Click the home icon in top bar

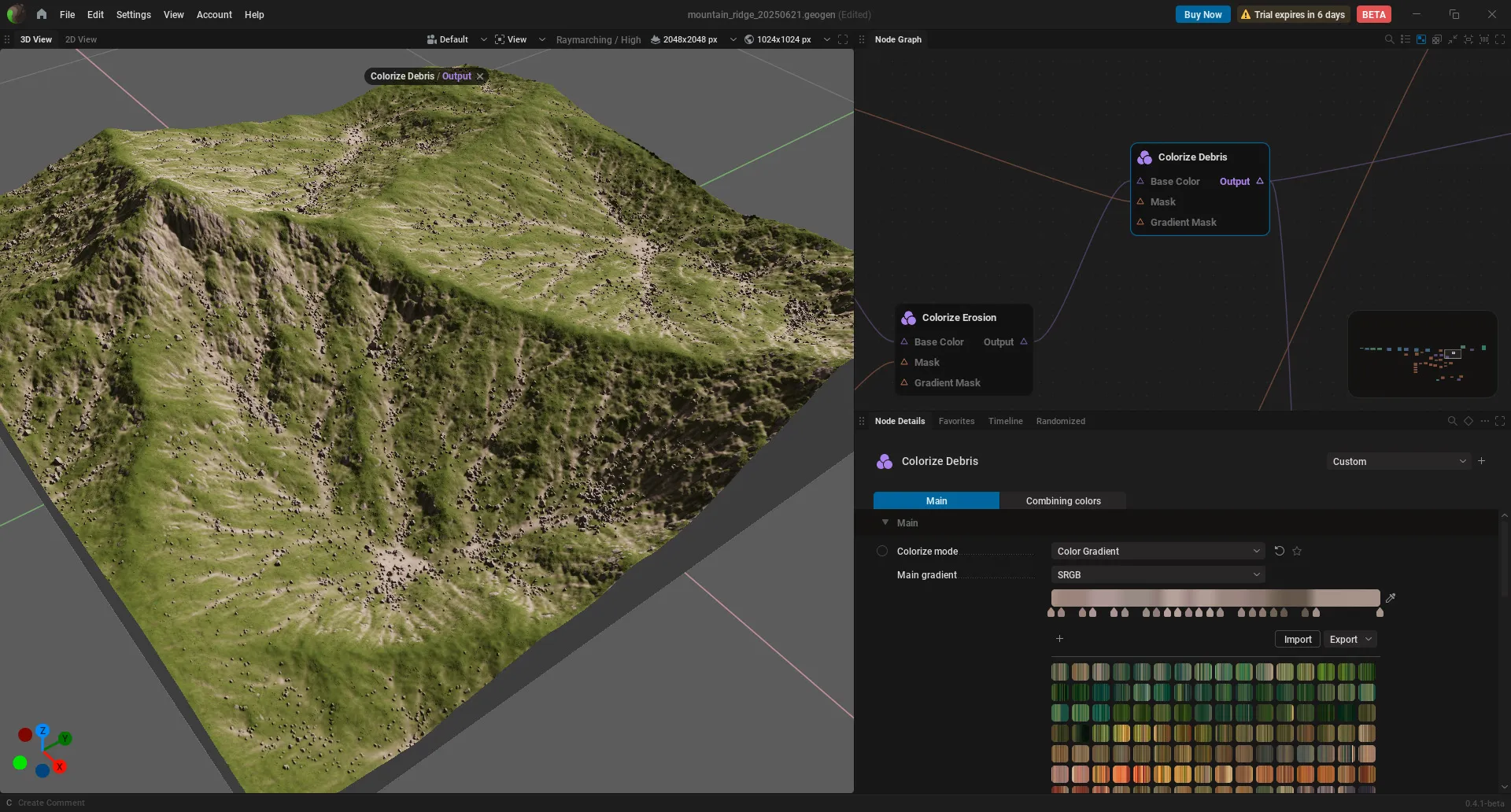[42, 14]
